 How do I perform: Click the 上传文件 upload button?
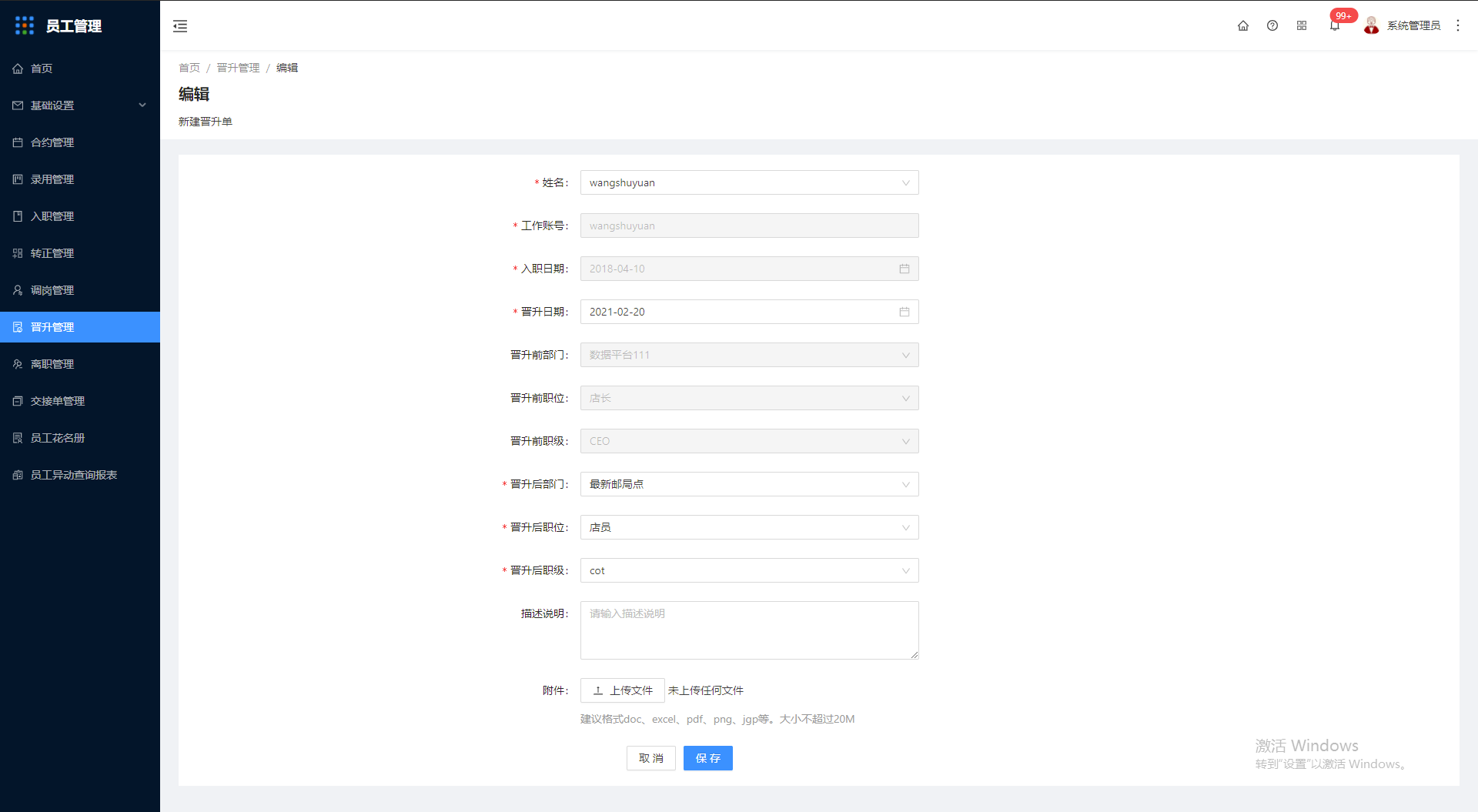[622, 690]
